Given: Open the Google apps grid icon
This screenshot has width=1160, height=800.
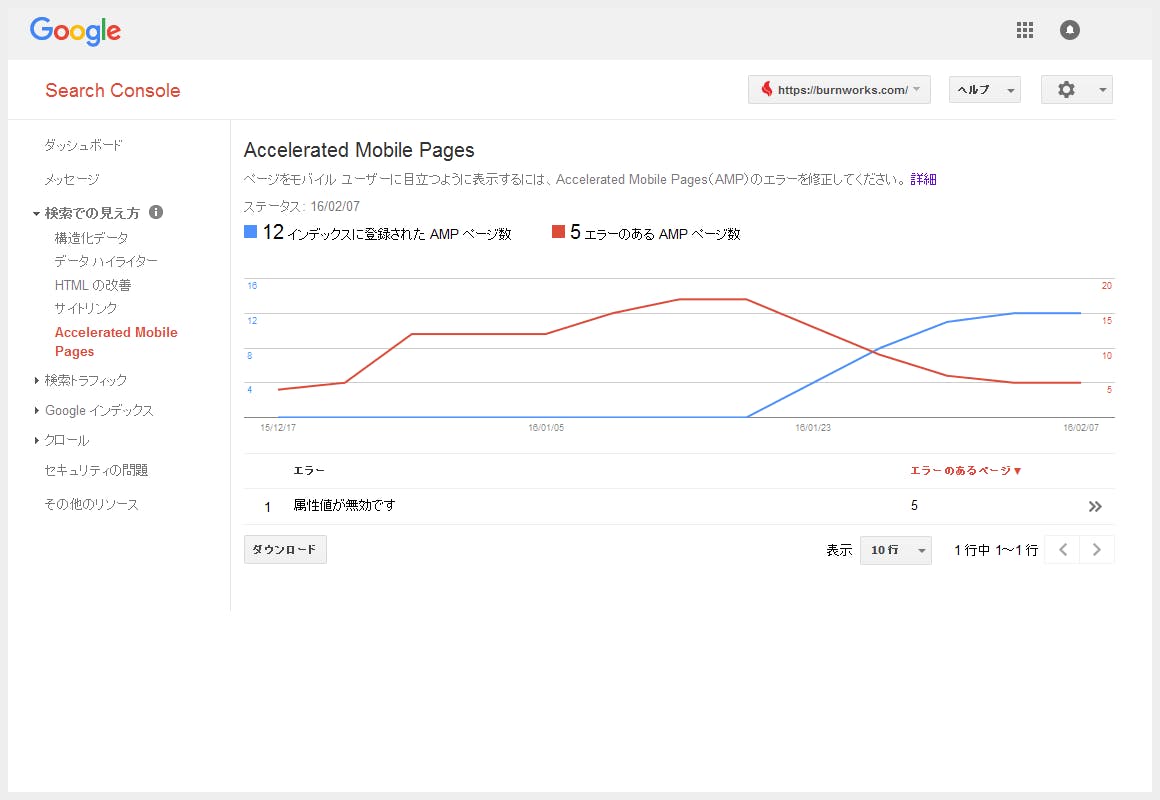Looking at the screenshot, I should [x=1024, y=30].
